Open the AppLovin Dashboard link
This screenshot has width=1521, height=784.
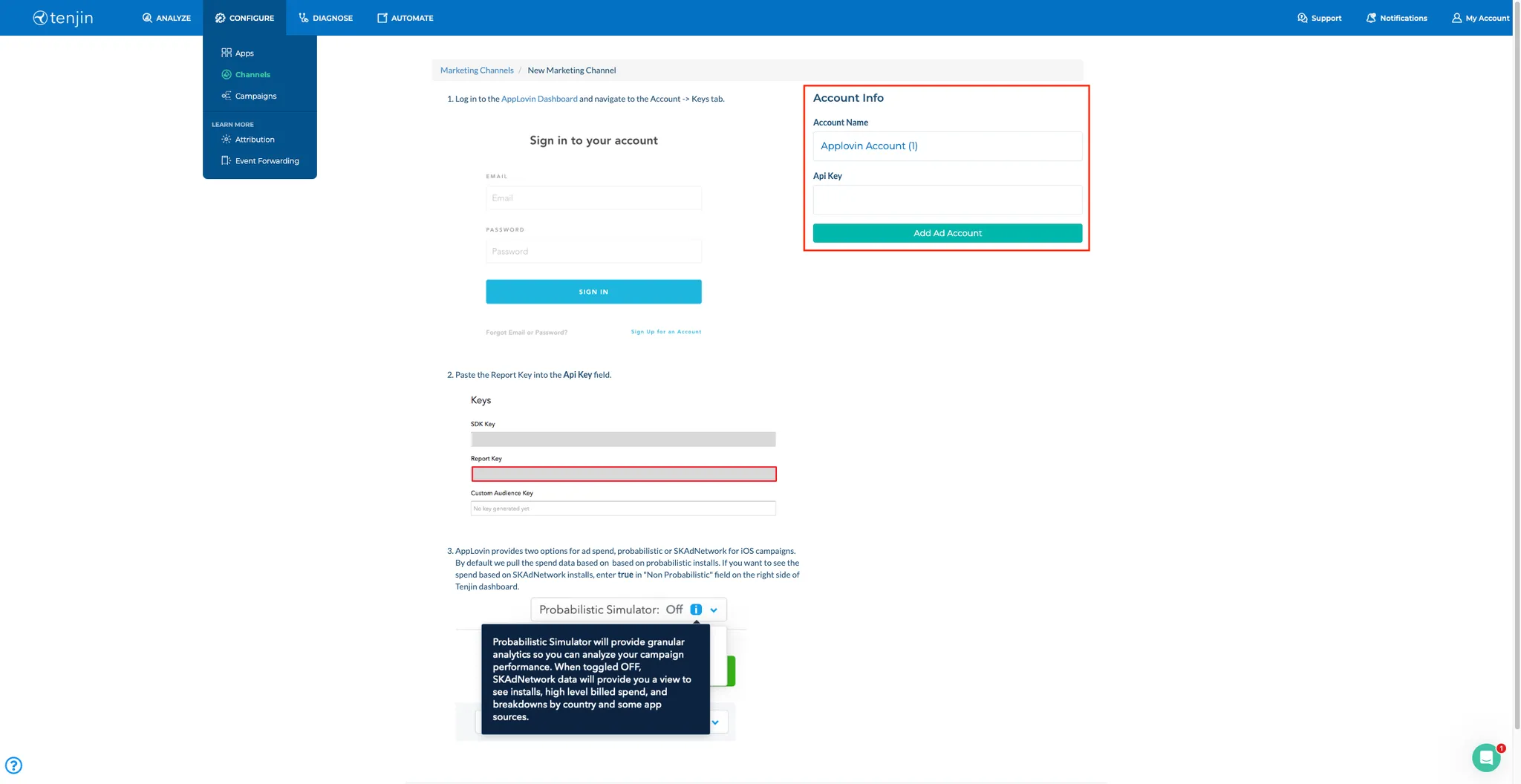pos(539,99)
